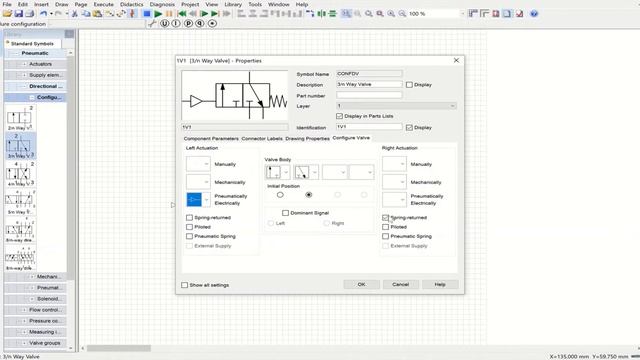
Task: Click the Copy icon in toolbar
Action: [x=86, y=13]
